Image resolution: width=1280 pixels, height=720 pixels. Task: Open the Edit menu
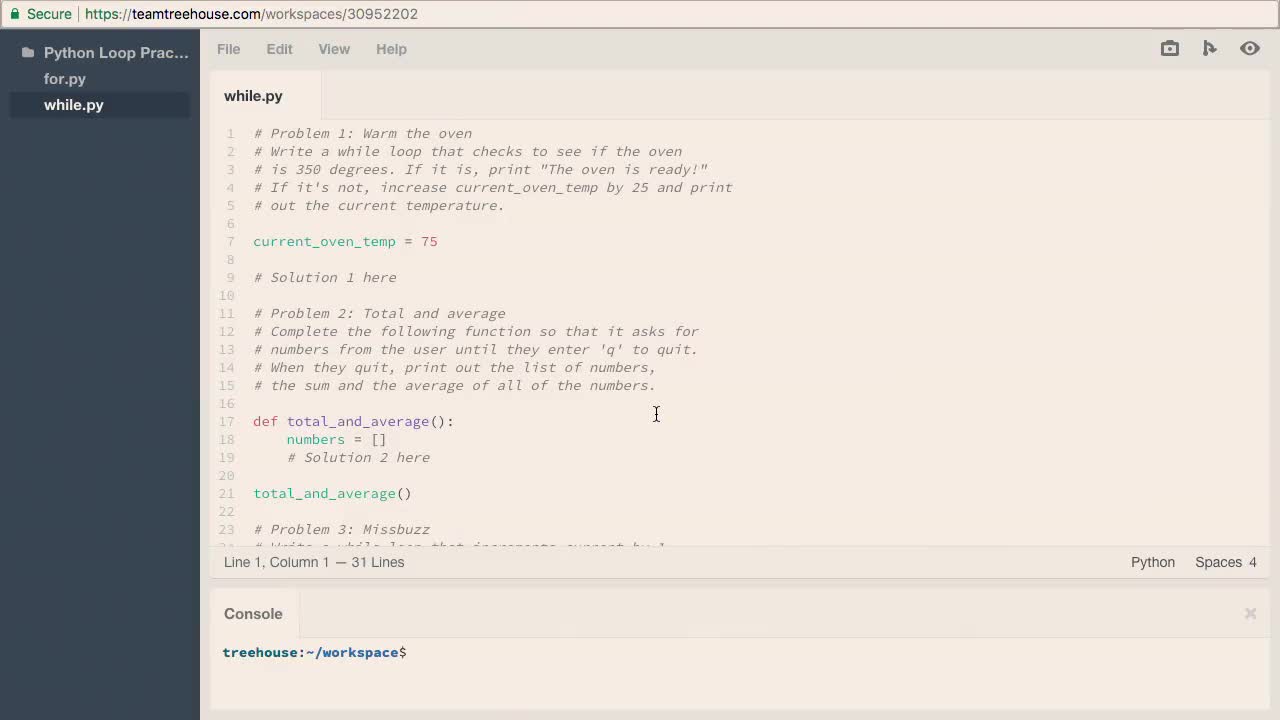(x=279, y=49)
